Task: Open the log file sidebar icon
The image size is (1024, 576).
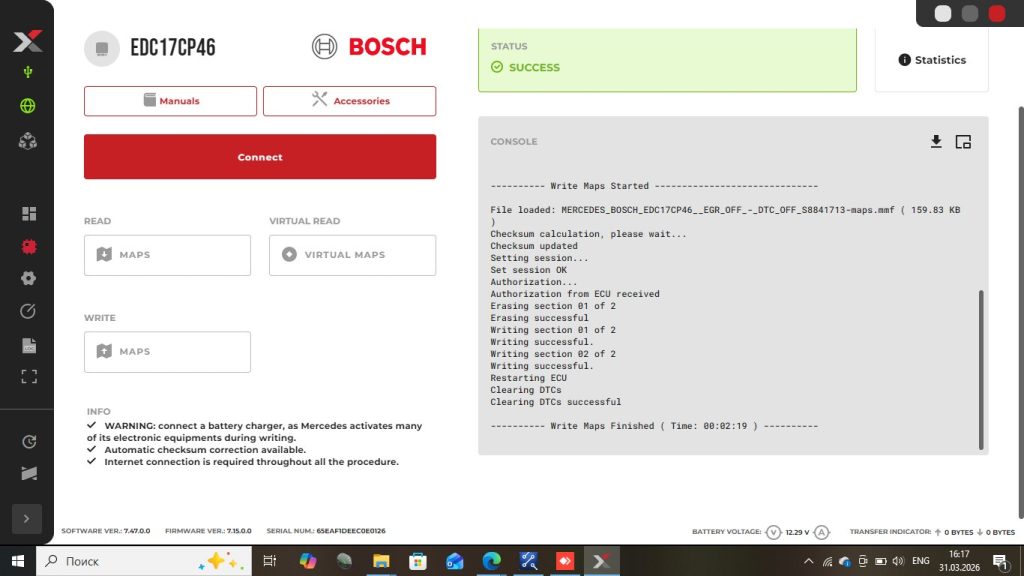Action: point(29,345)
